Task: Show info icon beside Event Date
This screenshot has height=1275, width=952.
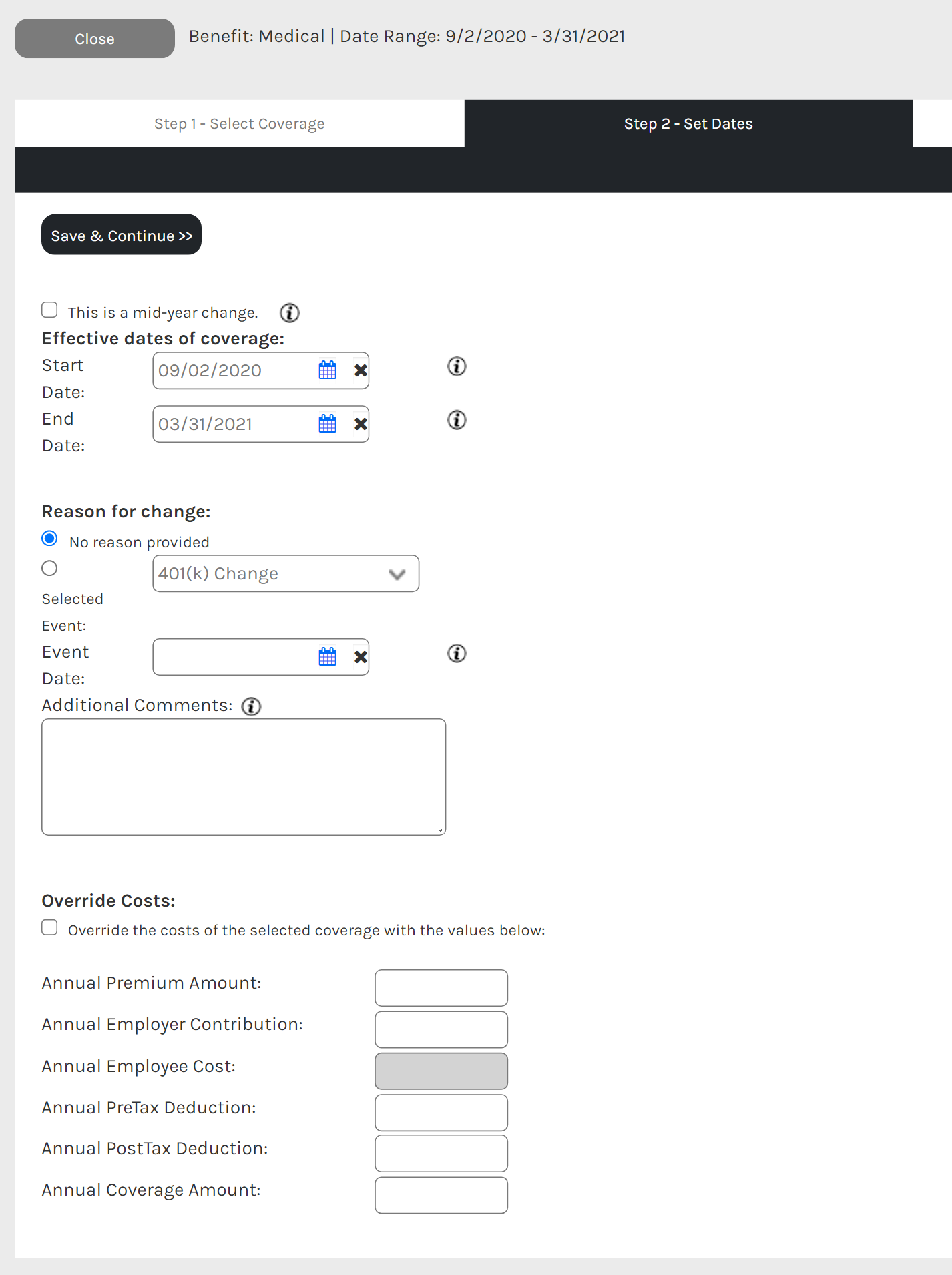Action: [457, 653]
